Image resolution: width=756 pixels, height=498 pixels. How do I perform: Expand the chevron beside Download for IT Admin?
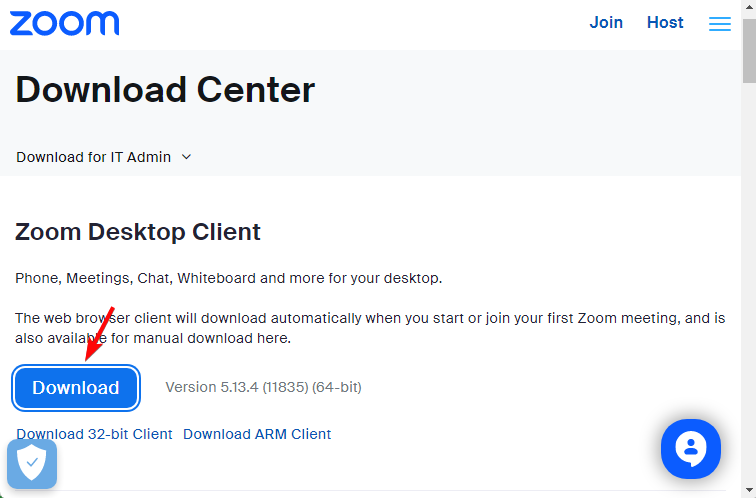[x=187, y=157]
